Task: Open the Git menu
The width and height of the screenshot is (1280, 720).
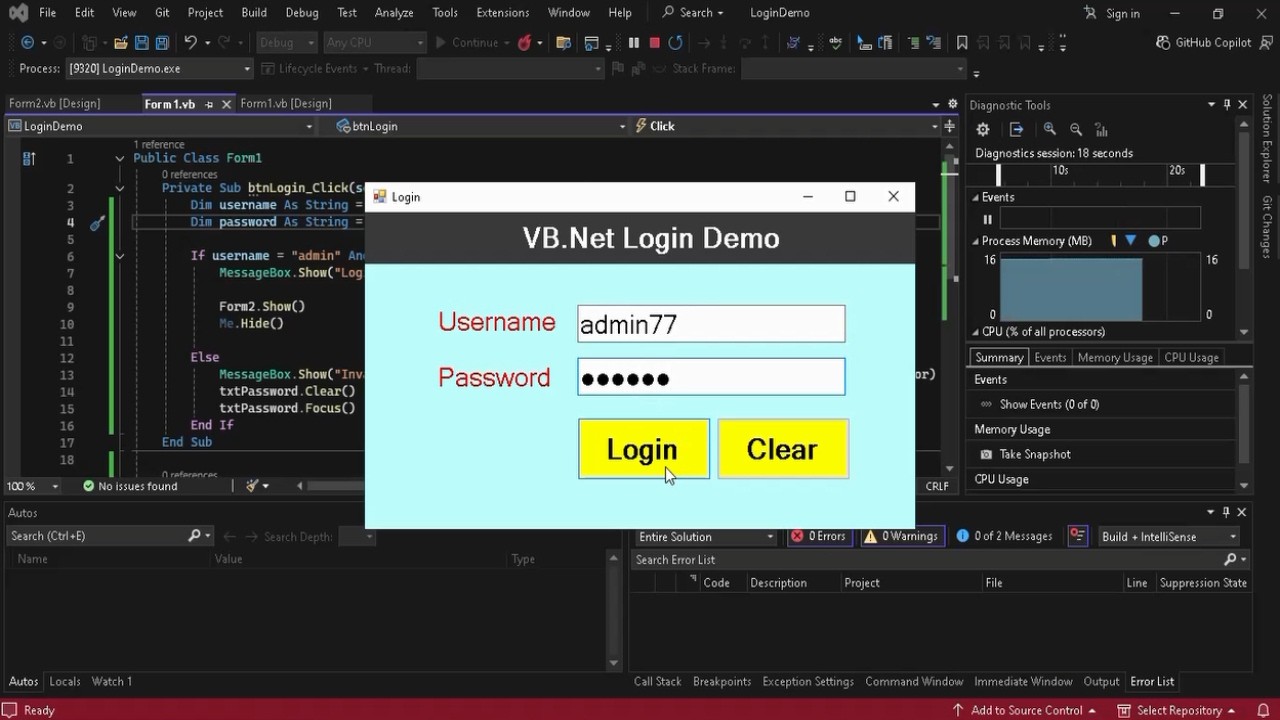Action: 162,13
